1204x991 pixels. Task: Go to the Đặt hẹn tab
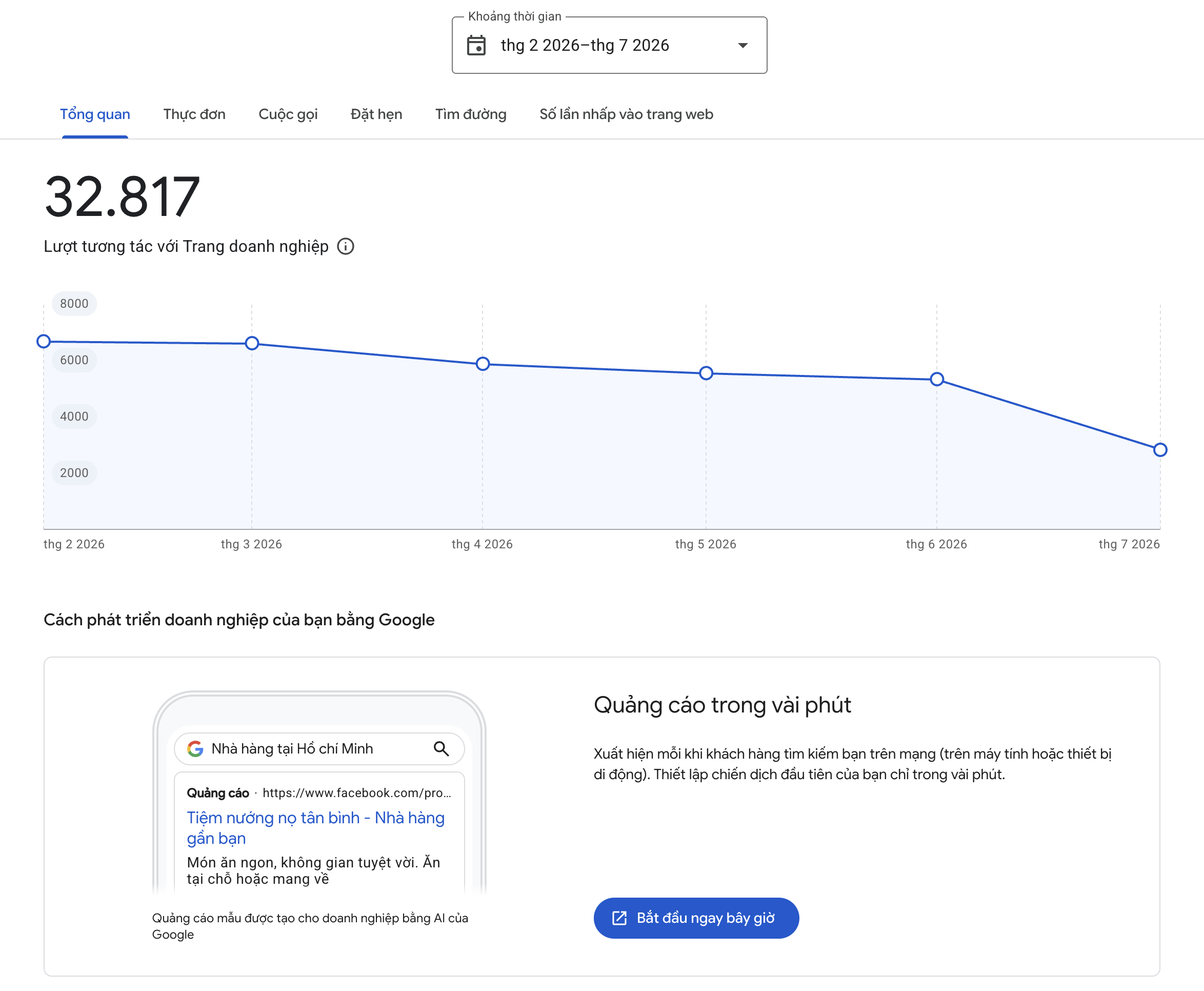[x=376, y=114]
